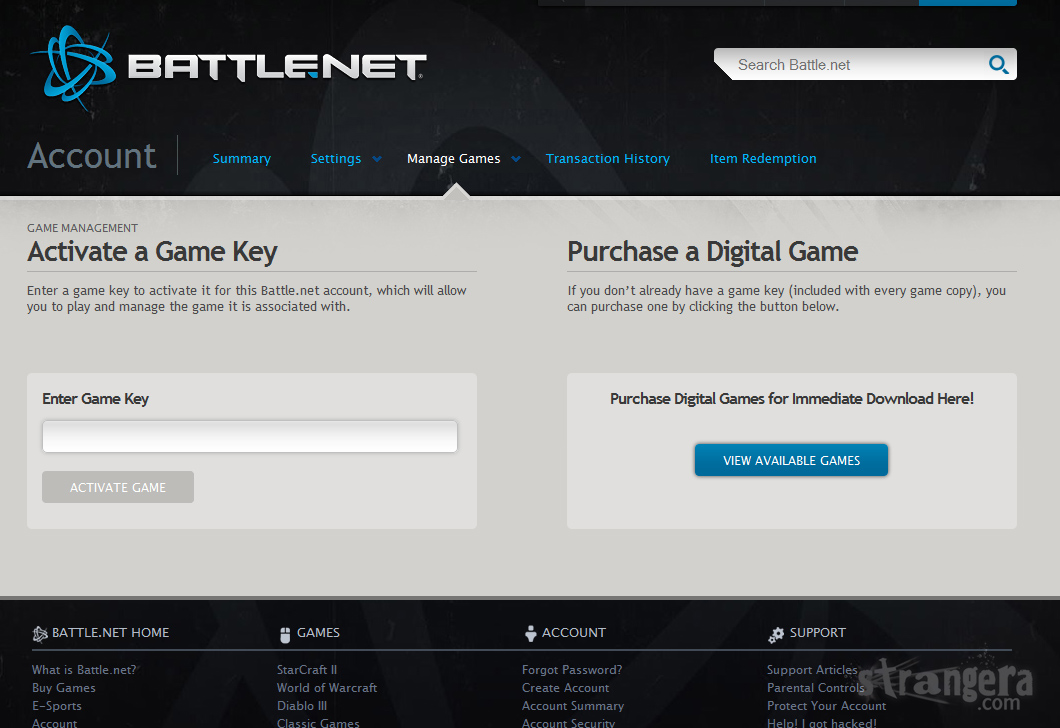Open the Summary tab

coord(242,159)
